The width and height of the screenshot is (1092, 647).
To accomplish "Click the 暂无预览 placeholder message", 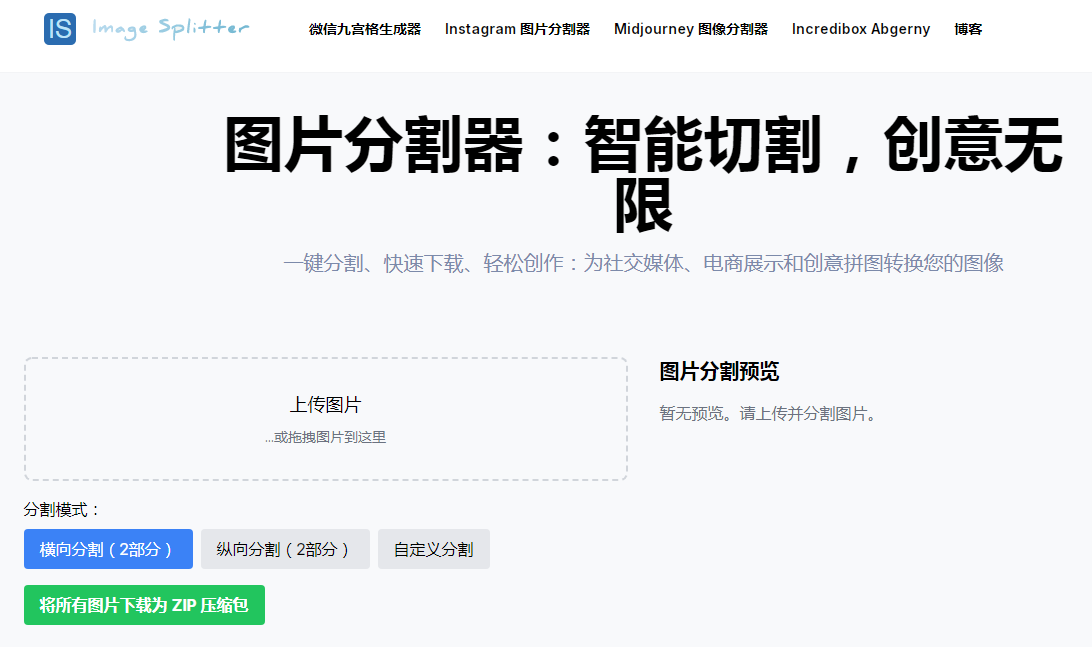I will (768, 413).
